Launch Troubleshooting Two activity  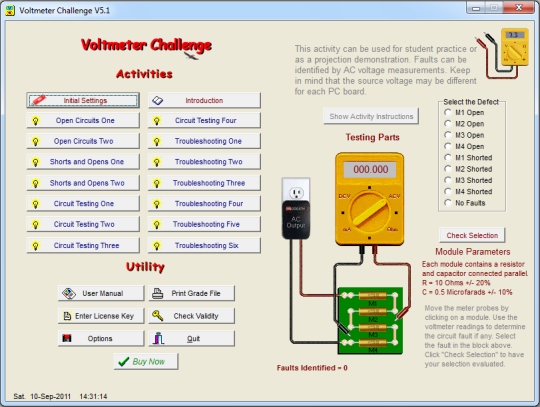(x=204, y=162)
